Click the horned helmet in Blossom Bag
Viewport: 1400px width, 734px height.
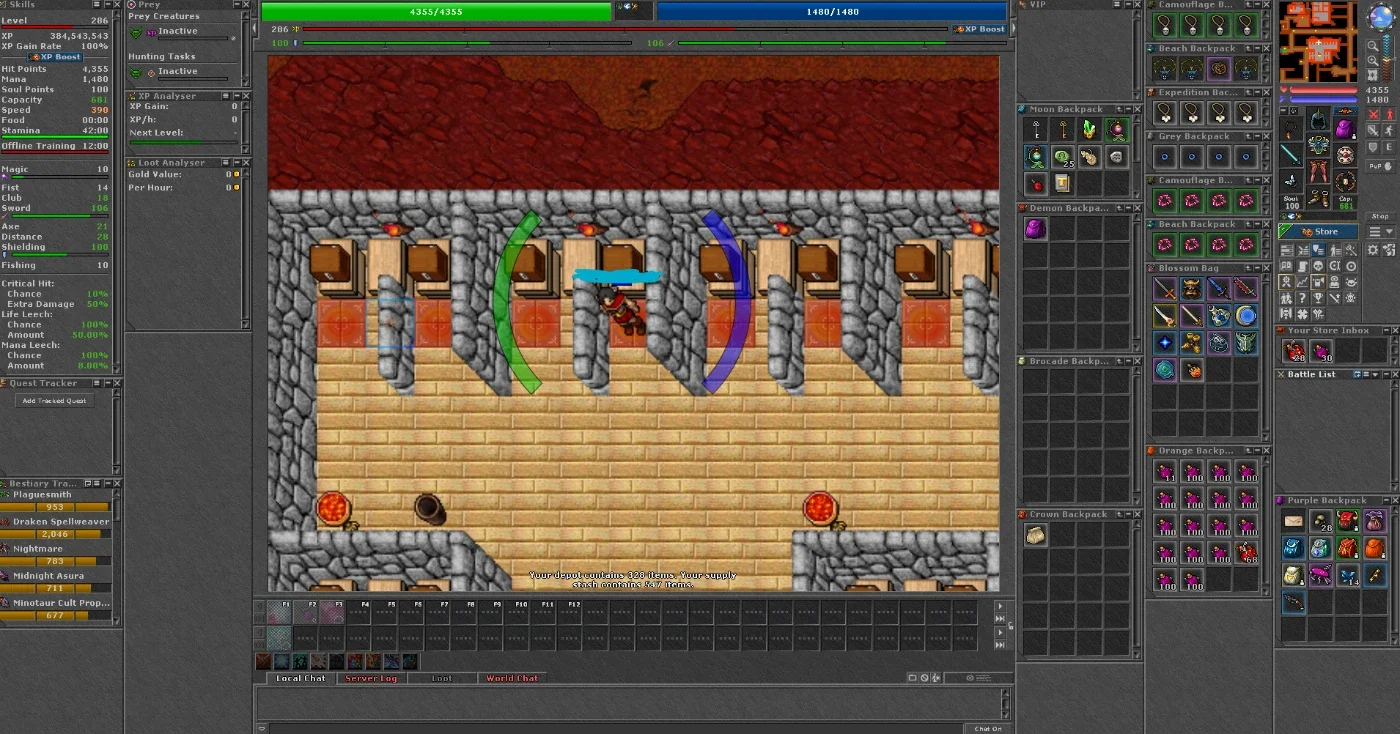pos(1192,289)
